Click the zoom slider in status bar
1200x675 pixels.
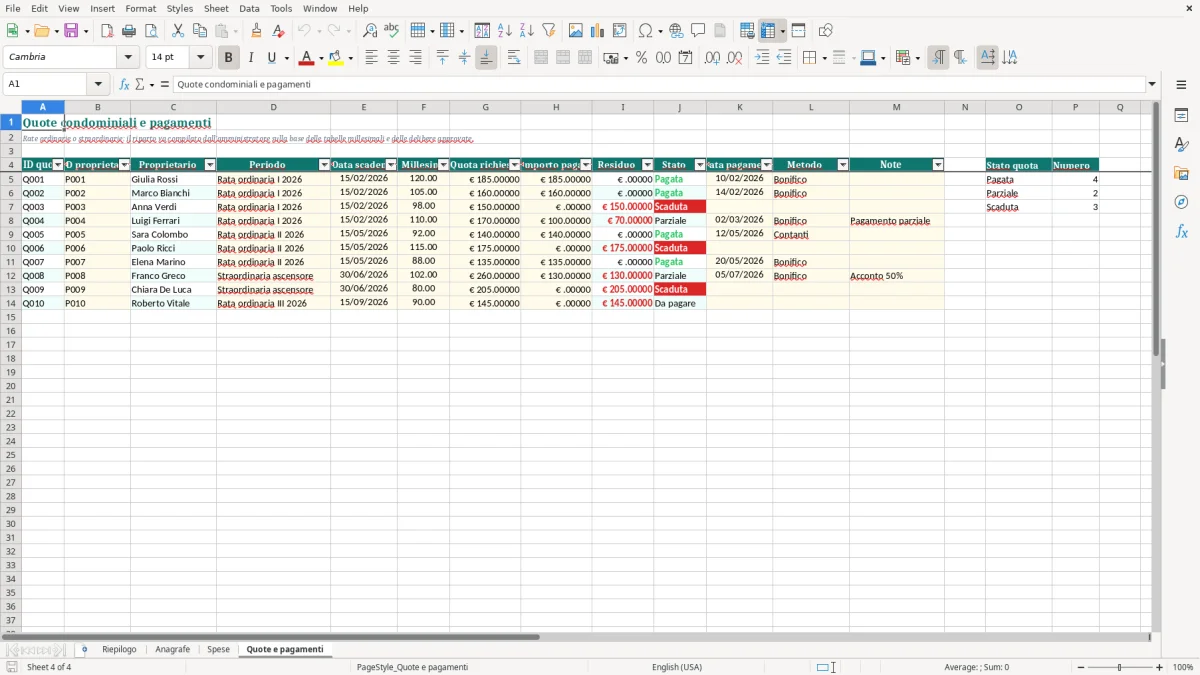click(1120, 667)
